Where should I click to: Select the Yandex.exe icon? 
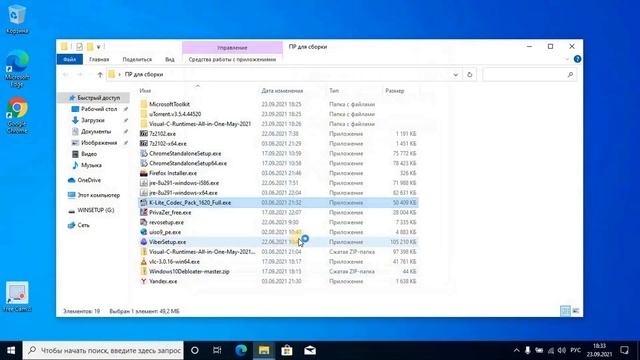(144, 281)
